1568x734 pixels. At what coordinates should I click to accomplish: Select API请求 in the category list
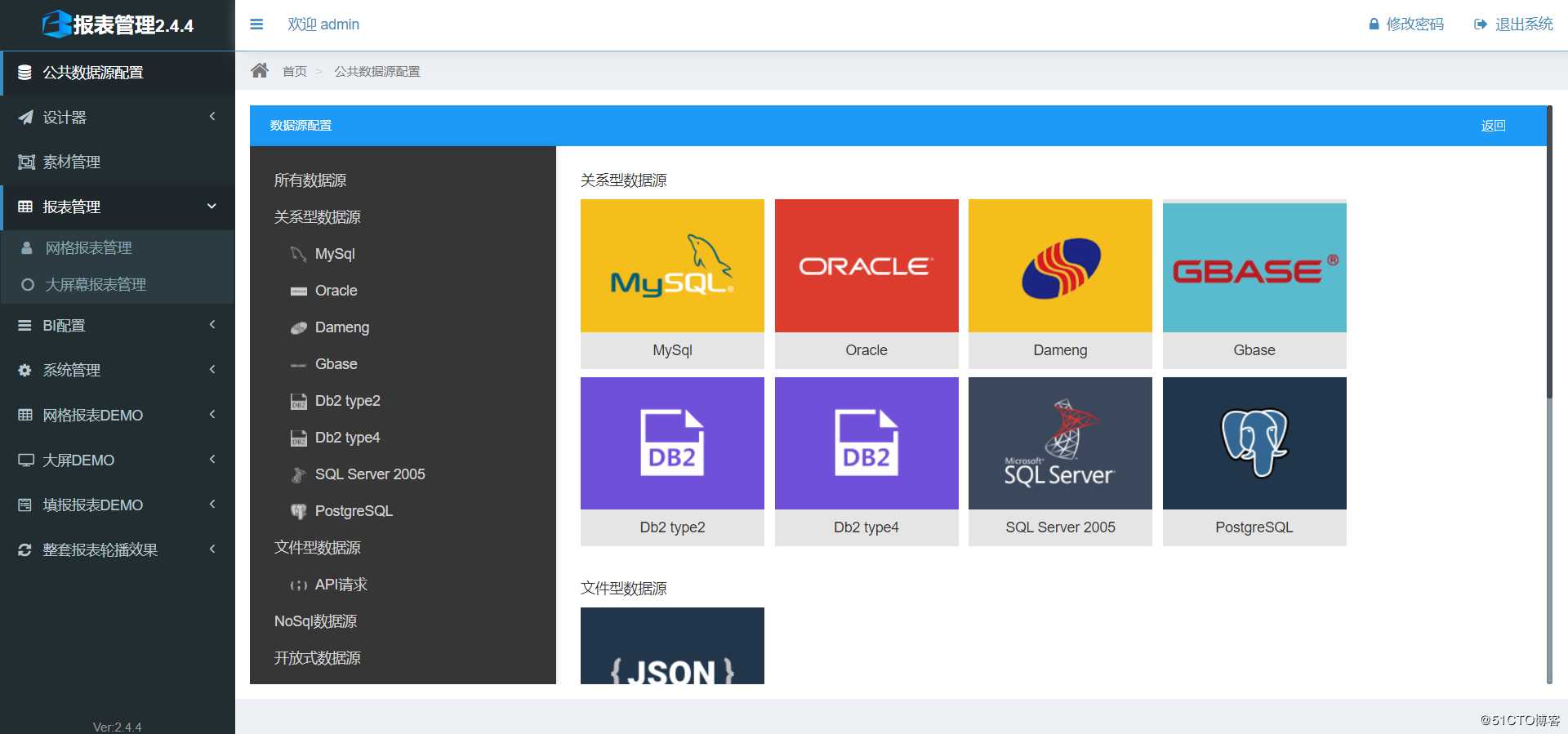[x=341, y=585]
